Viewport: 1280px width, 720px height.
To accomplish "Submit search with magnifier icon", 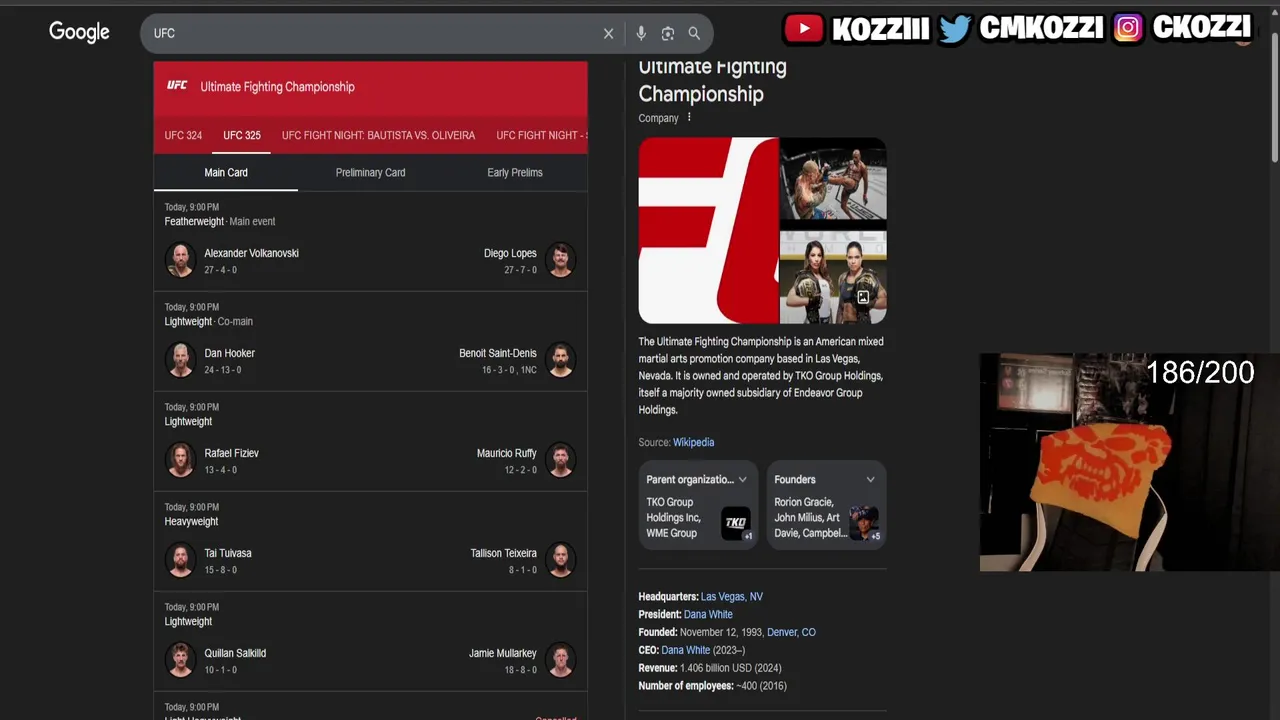I will [x=694, y=34].
